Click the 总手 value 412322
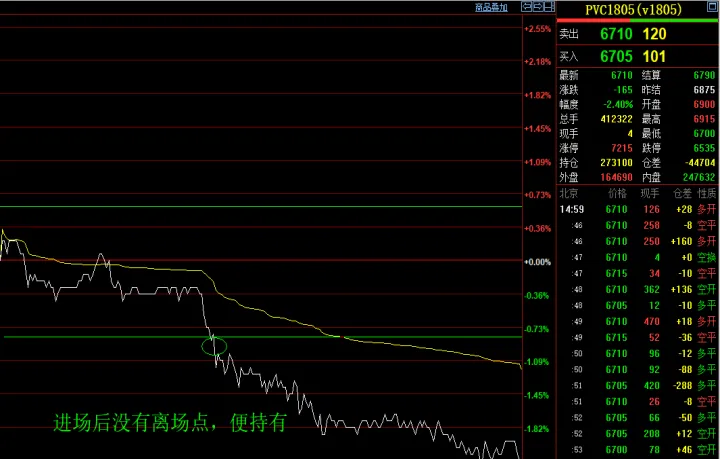Screen dimensions: 720x459 [x=614, y=119]
